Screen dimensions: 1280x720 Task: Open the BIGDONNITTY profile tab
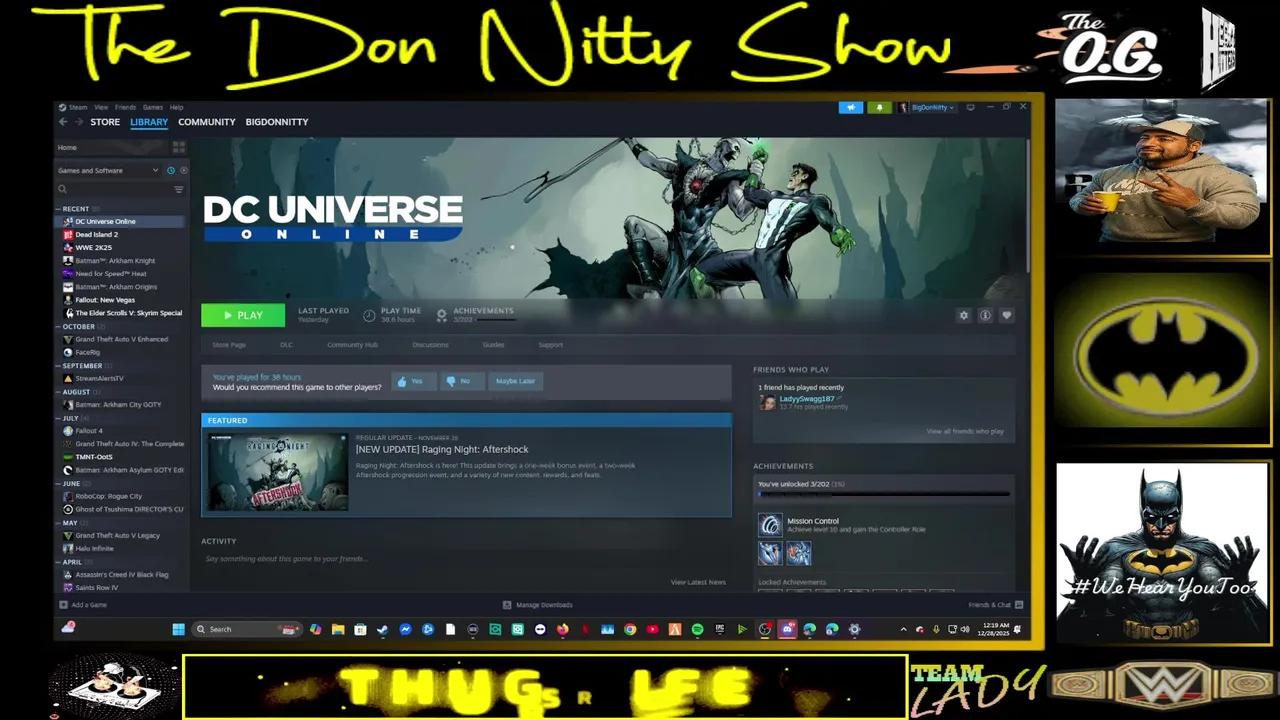(277, 122)
